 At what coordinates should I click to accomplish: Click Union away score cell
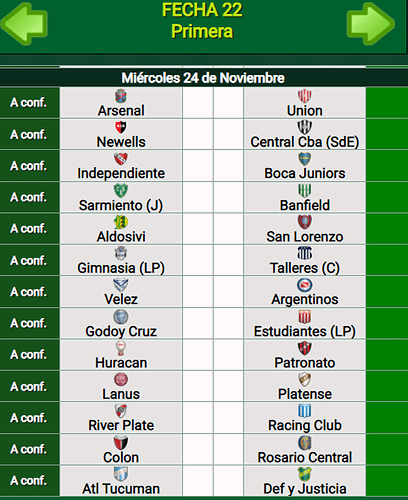228,103
